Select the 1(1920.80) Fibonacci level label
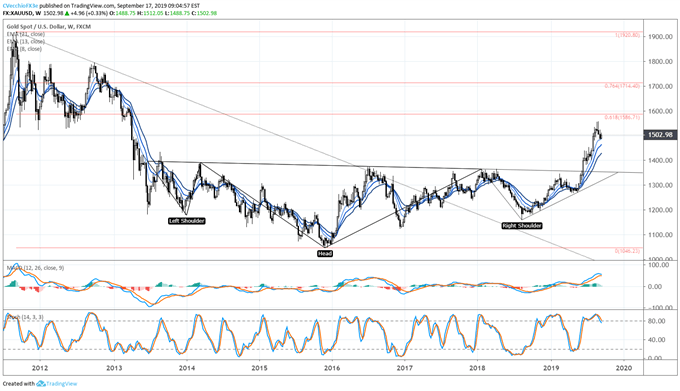The height and width of the screenshot is (391, 680). 628,35
